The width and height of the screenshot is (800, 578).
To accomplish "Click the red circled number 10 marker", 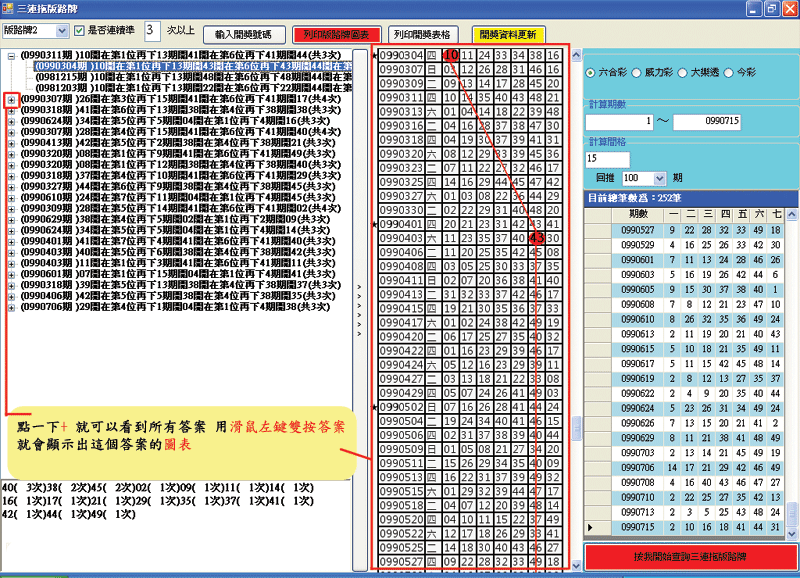I will pyautogui.click(x=450, y=54).
